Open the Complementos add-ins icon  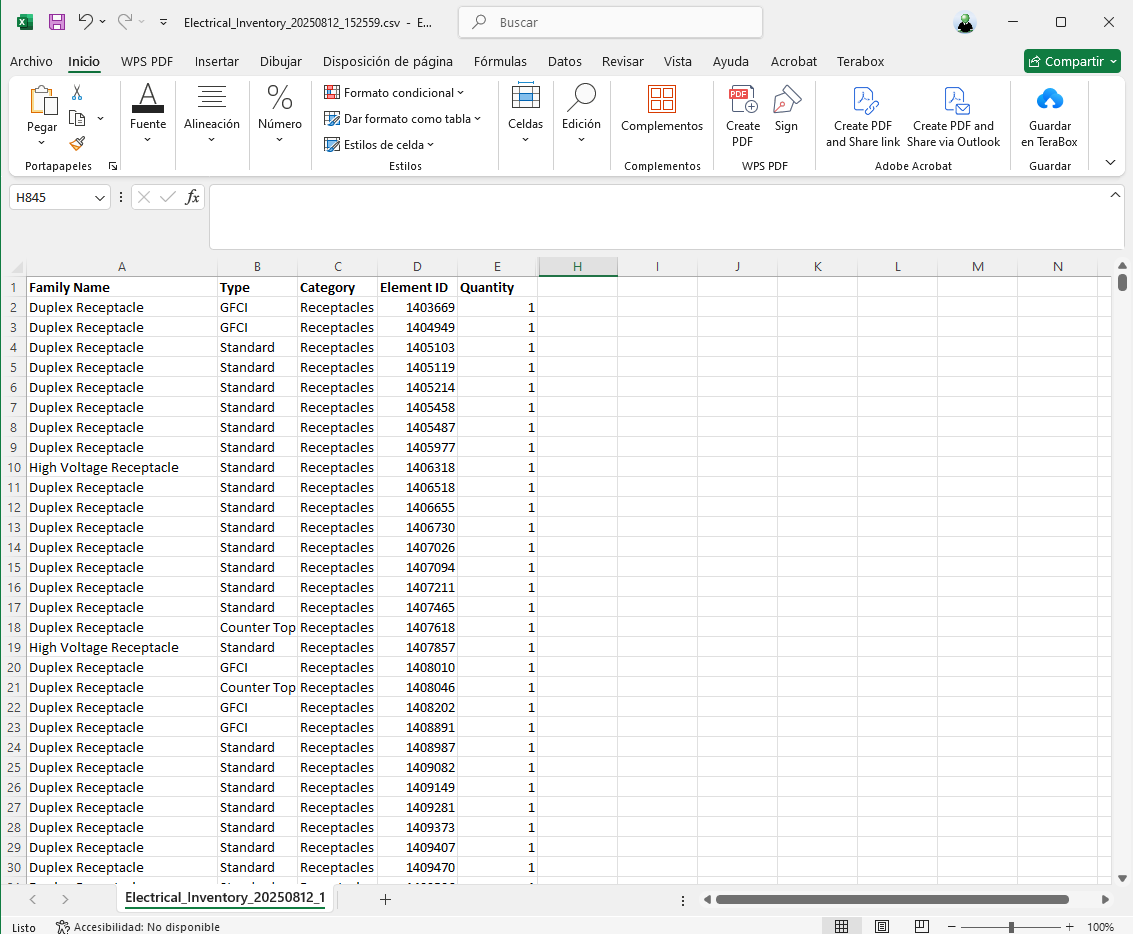[662, 100]
